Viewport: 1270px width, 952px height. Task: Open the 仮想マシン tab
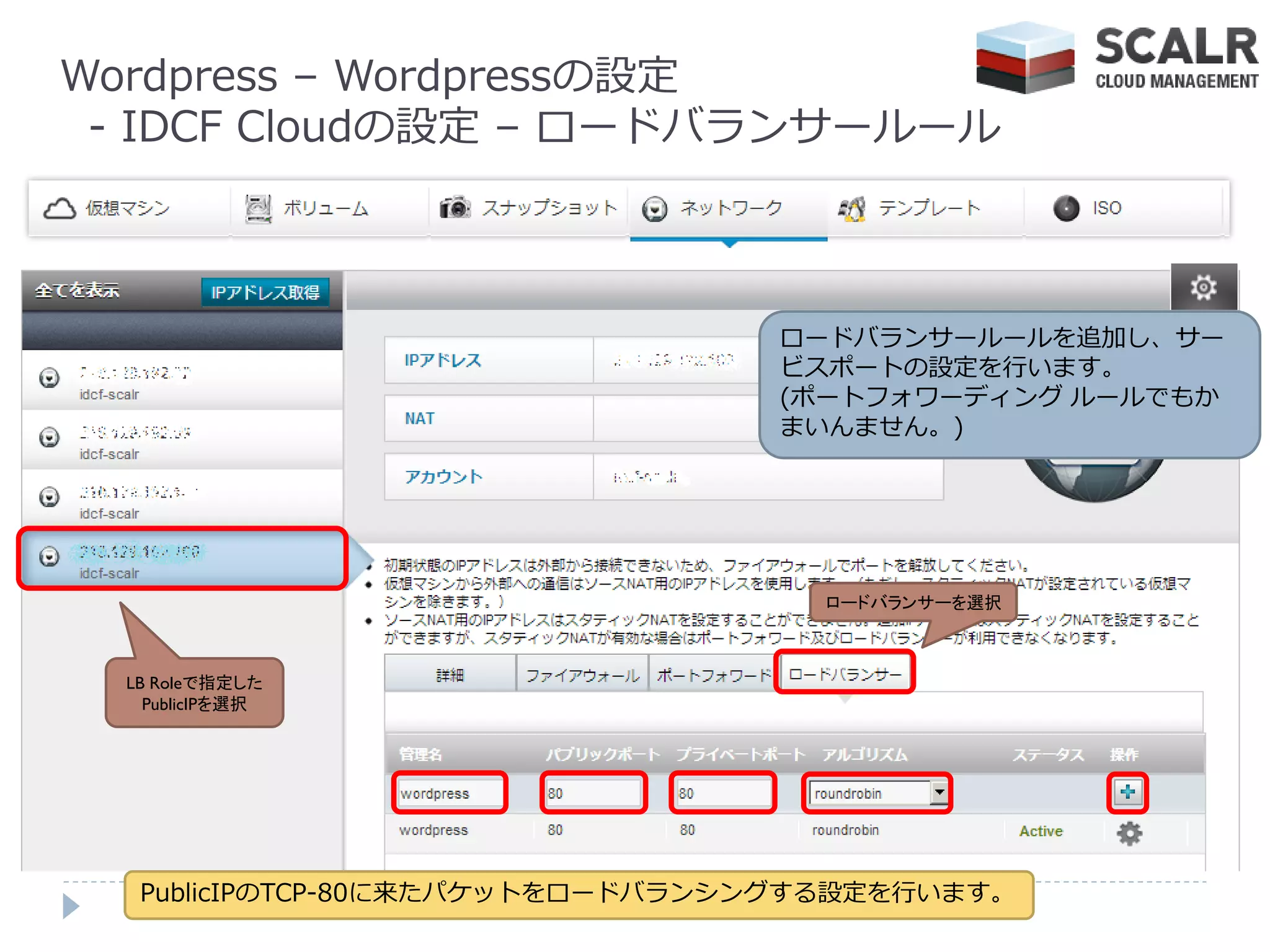[129, 208]
